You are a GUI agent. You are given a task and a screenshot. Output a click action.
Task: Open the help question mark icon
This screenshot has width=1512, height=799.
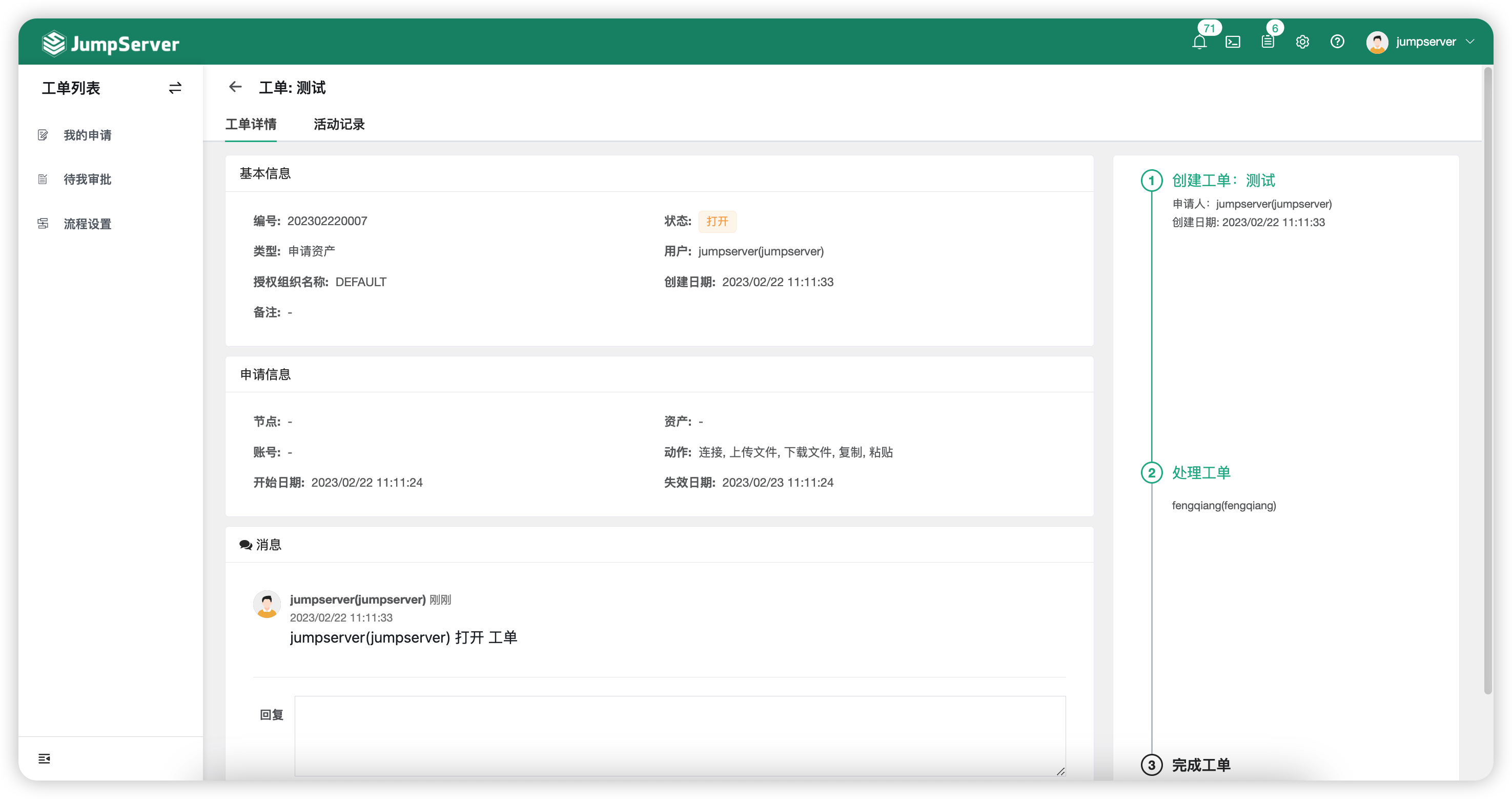click(x=1337, y=42)
